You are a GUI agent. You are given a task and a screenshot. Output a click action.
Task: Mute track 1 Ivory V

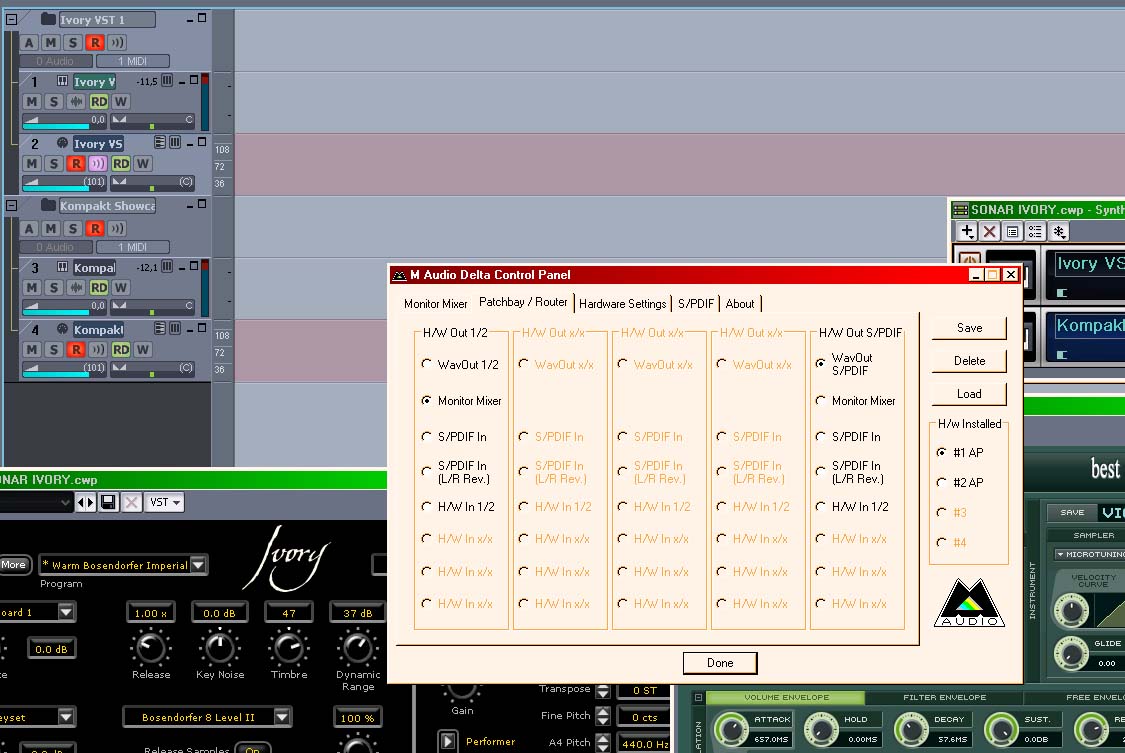coord(32,102)
